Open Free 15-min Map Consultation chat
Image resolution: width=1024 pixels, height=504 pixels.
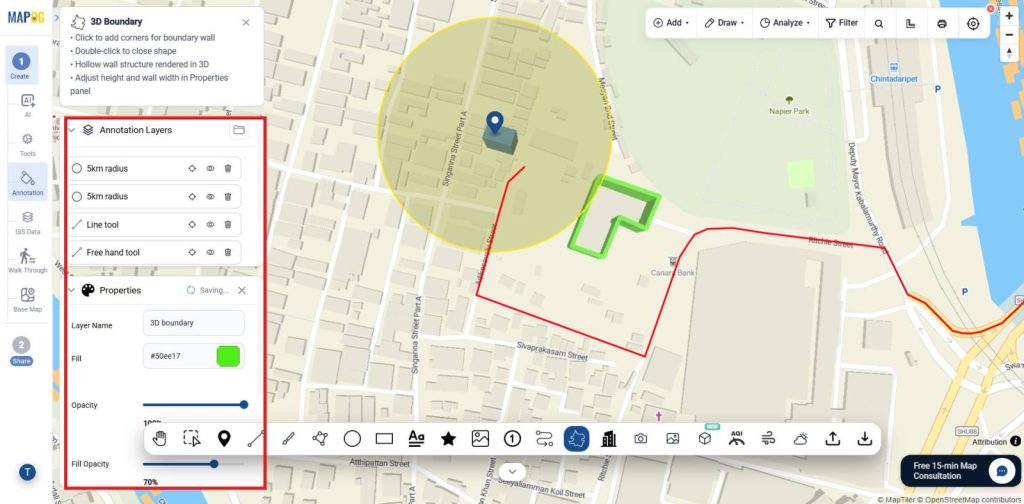(x=960, y=471)
